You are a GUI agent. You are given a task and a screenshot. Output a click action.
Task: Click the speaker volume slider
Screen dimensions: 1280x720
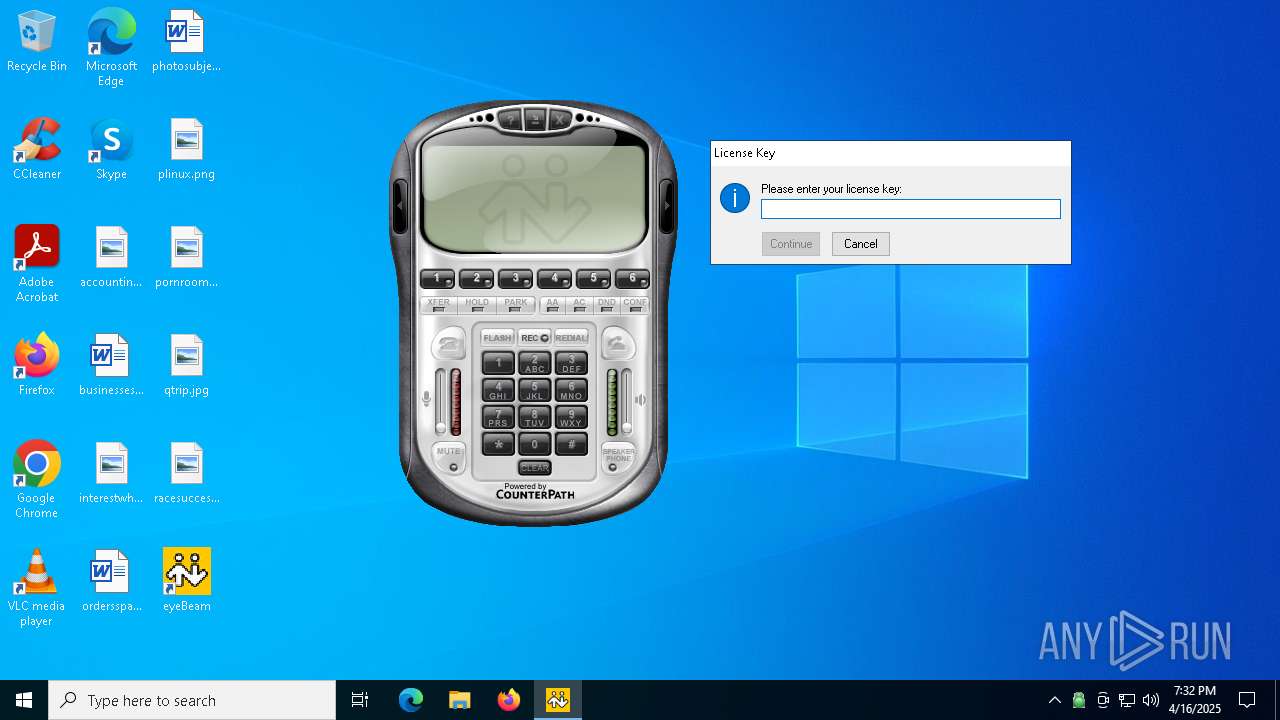(x=627, y=401)
